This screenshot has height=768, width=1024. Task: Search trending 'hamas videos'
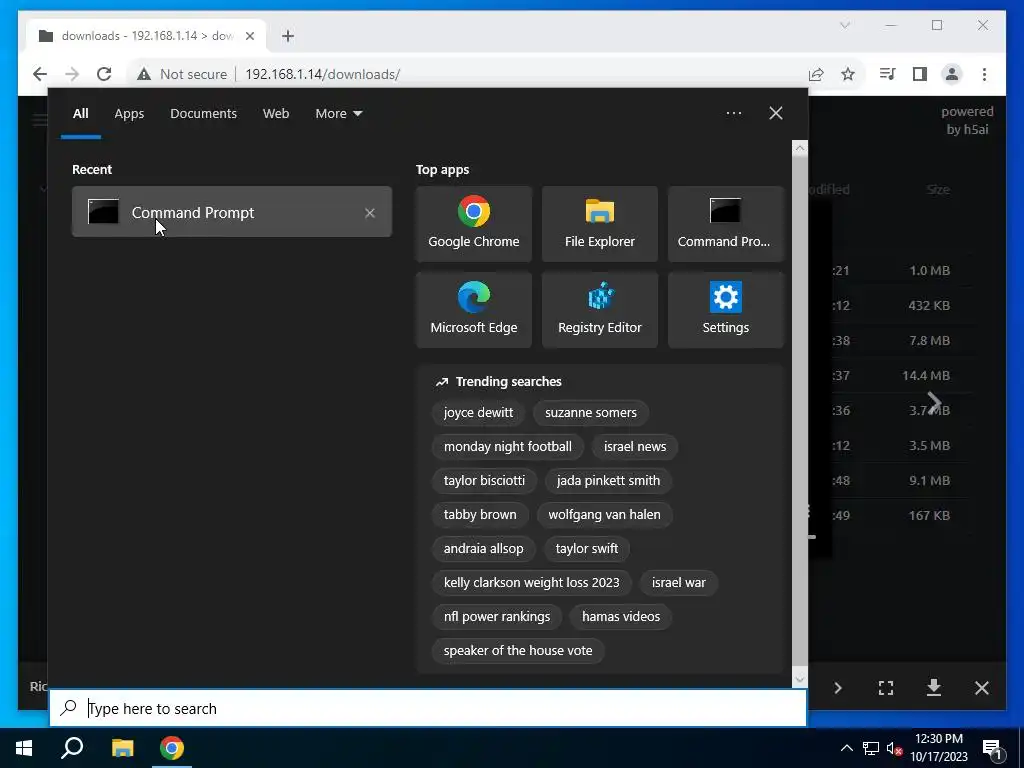point(621,616)
